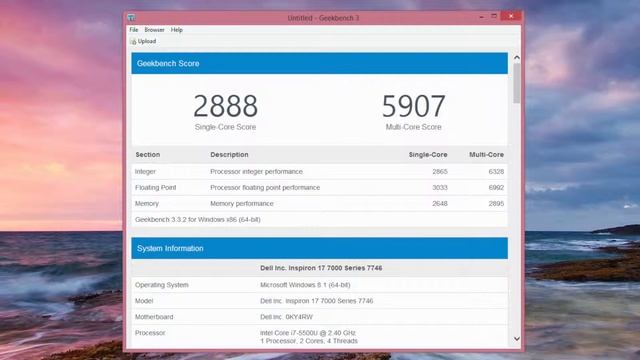Image resolution: width=640 pixels, height=360 pixels.
Task: Click the 'Untitled - Geekbench 3' title bar text
Action: tap(323, 18)
